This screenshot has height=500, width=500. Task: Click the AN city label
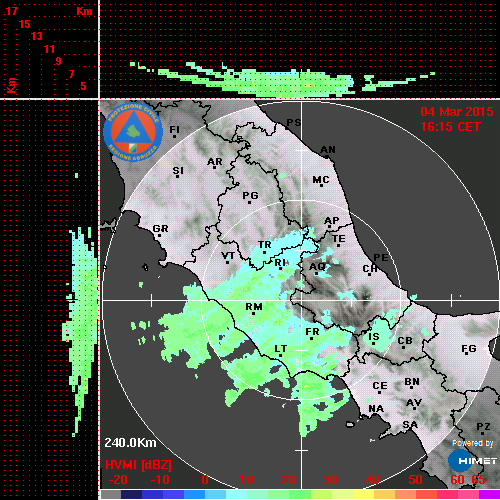[x=328, y=150]
